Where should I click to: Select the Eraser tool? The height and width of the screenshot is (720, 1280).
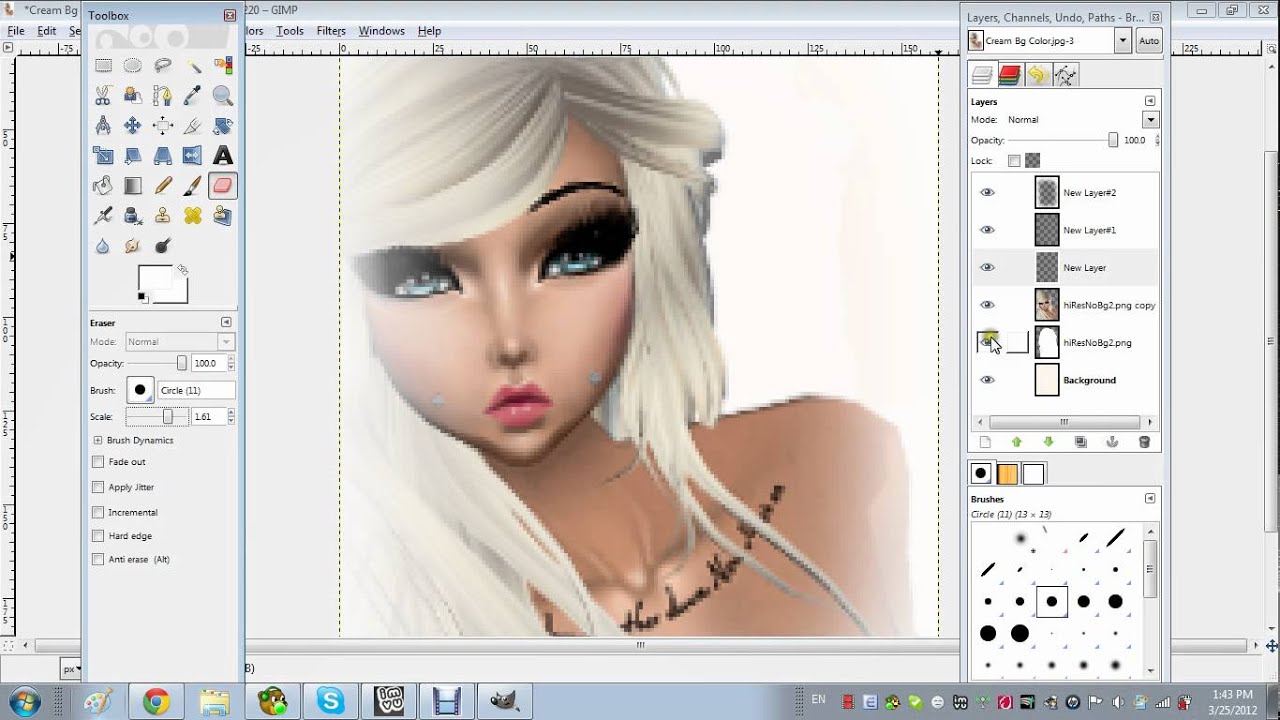[223, 186]
